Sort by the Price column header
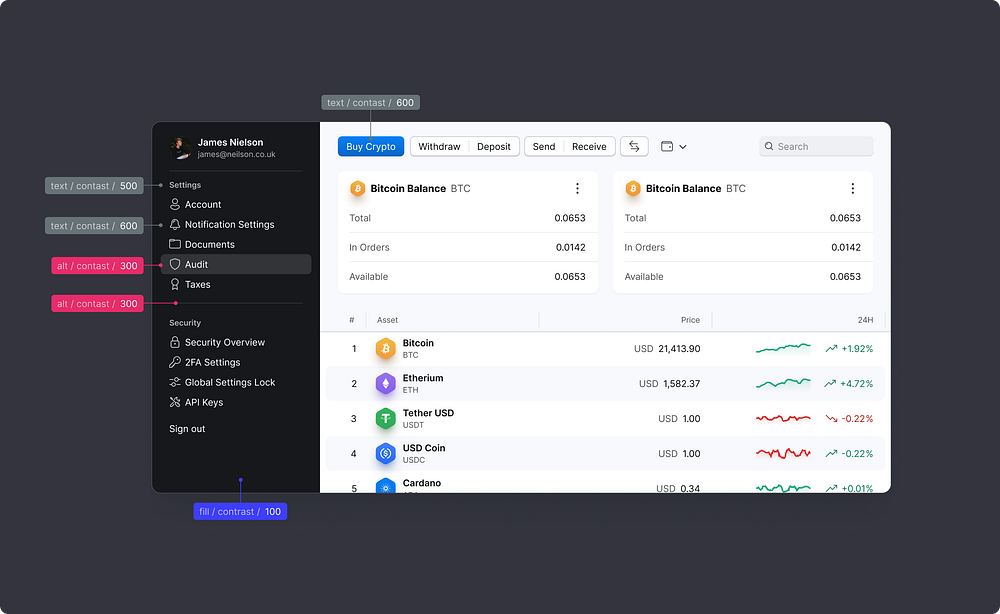The height and width of the screenshot is (614, 1000). coord(690,320)
